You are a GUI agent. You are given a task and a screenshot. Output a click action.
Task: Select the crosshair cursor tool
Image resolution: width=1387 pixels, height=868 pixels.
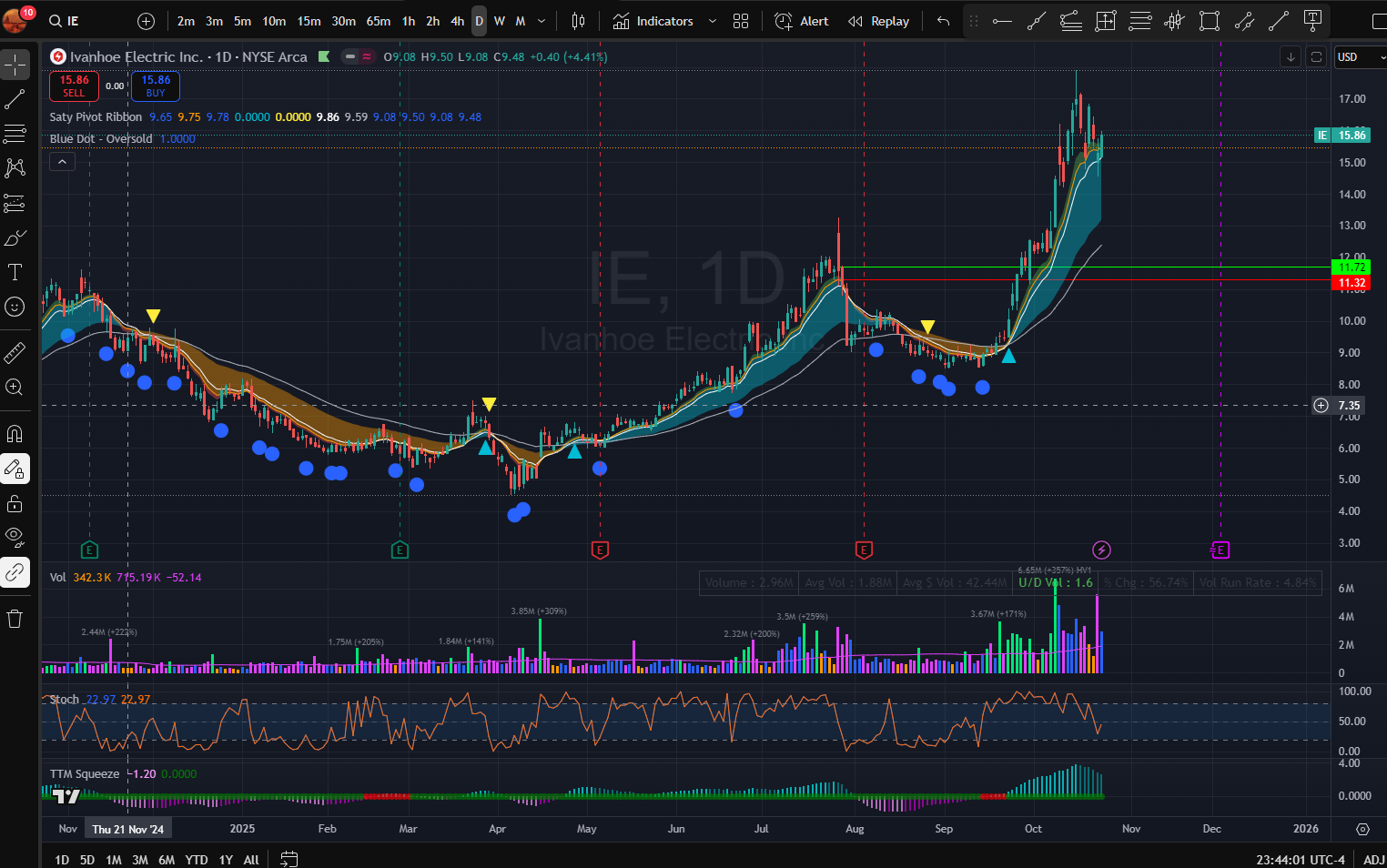15,65
